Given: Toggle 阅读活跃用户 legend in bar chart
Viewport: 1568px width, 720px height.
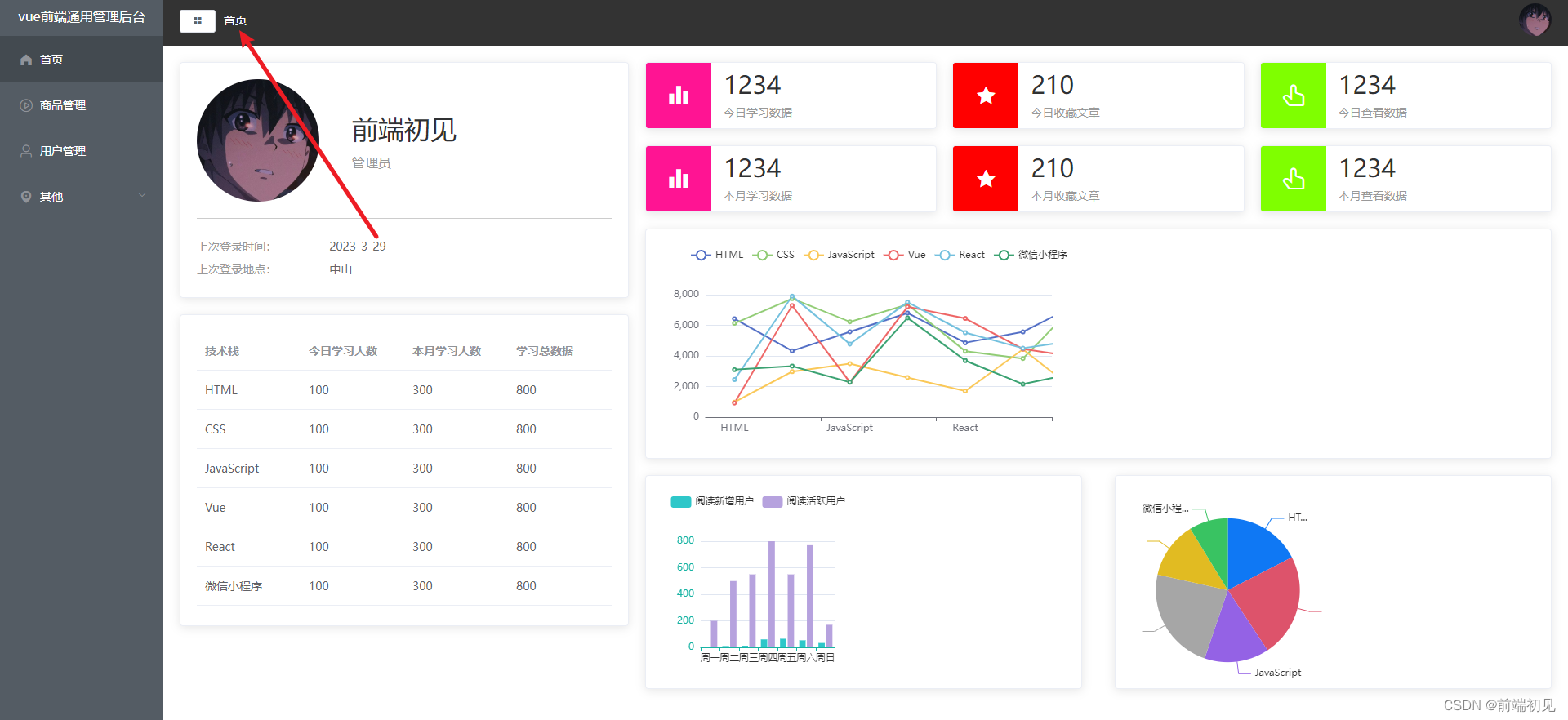Looking at the screenshot, I should (x=804, y=501).
